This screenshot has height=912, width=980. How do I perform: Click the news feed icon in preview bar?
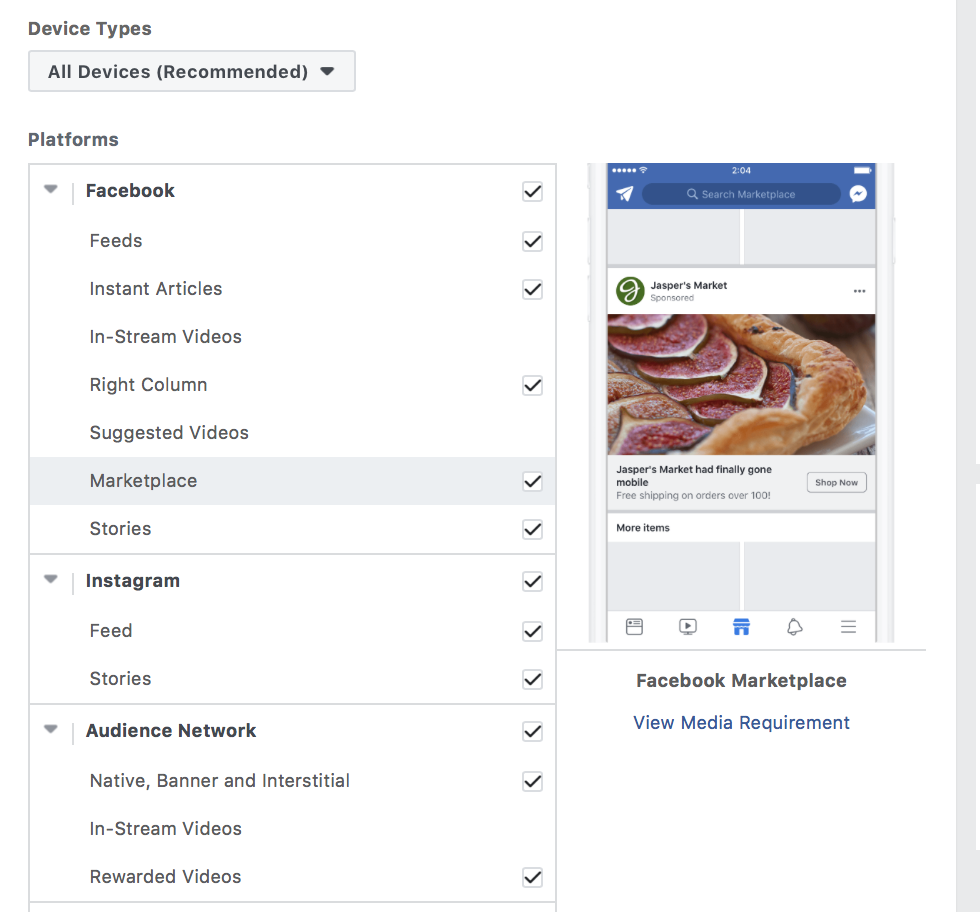[634, 627]
